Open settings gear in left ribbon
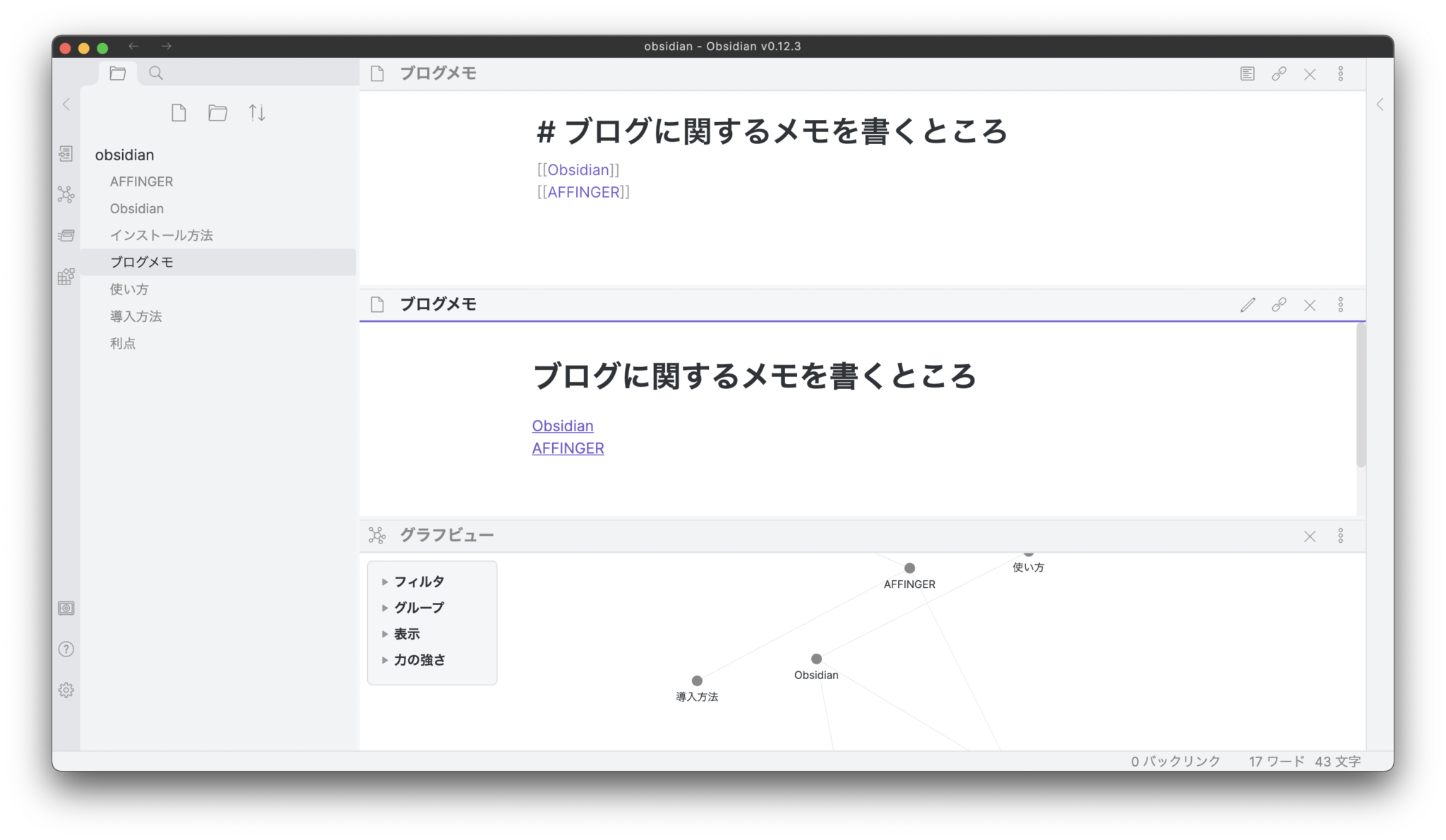Screen dimensions: 1446x840 (x=66, y=690)
